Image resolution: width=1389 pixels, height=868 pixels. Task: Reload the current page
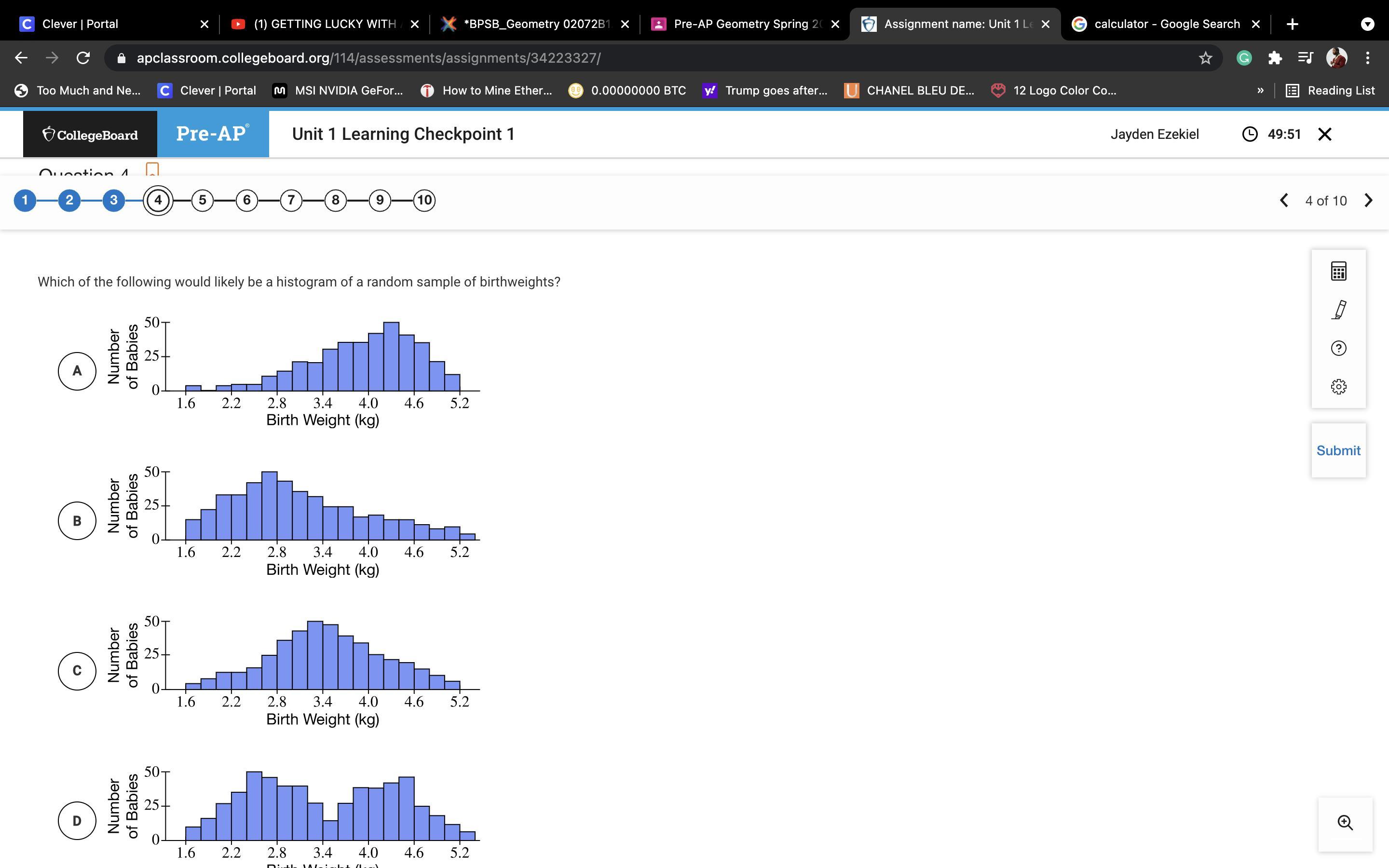click(83, 58)
